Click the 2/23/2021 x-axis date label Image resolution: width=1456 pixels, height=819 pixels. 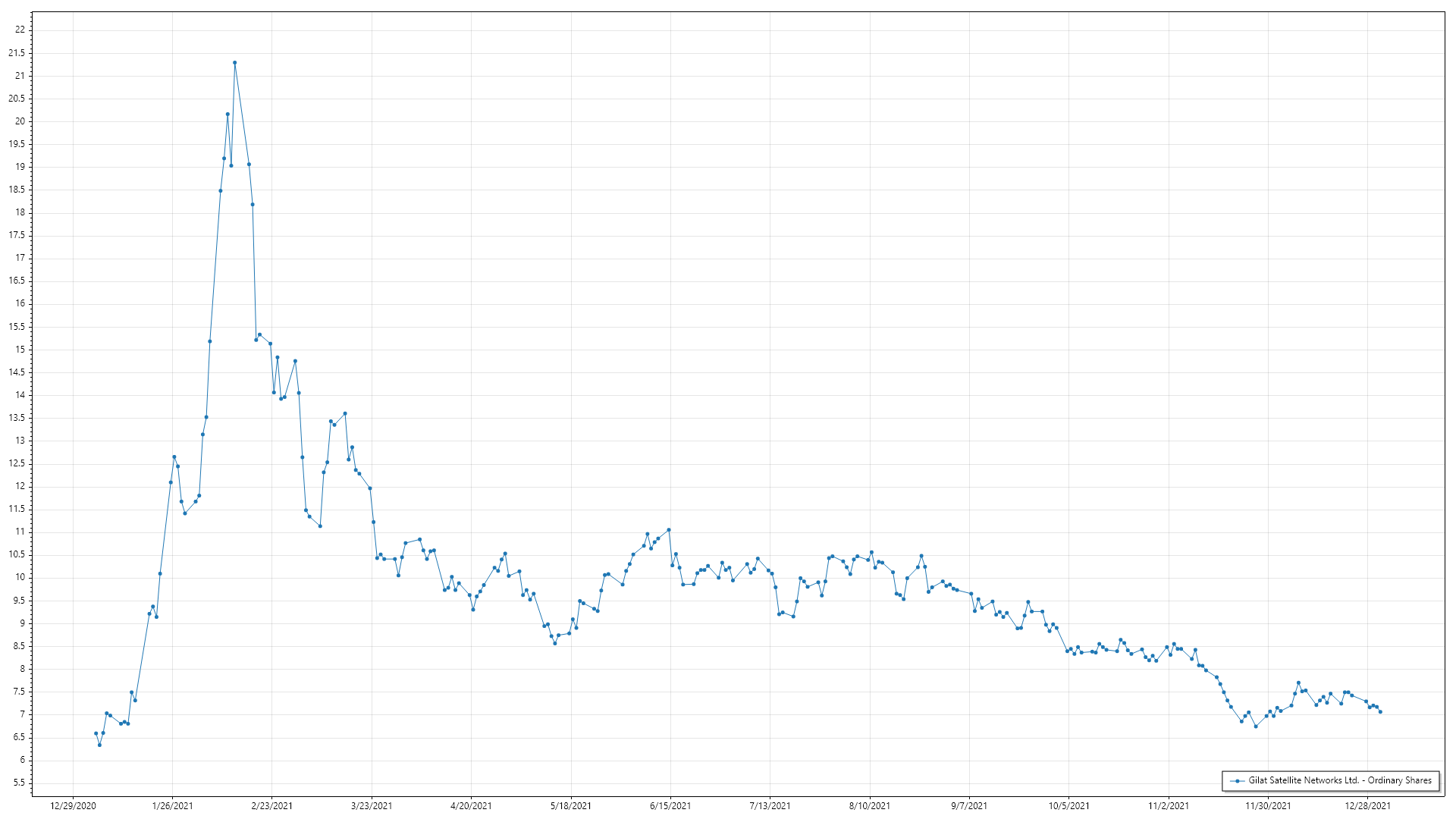[271, 806]
